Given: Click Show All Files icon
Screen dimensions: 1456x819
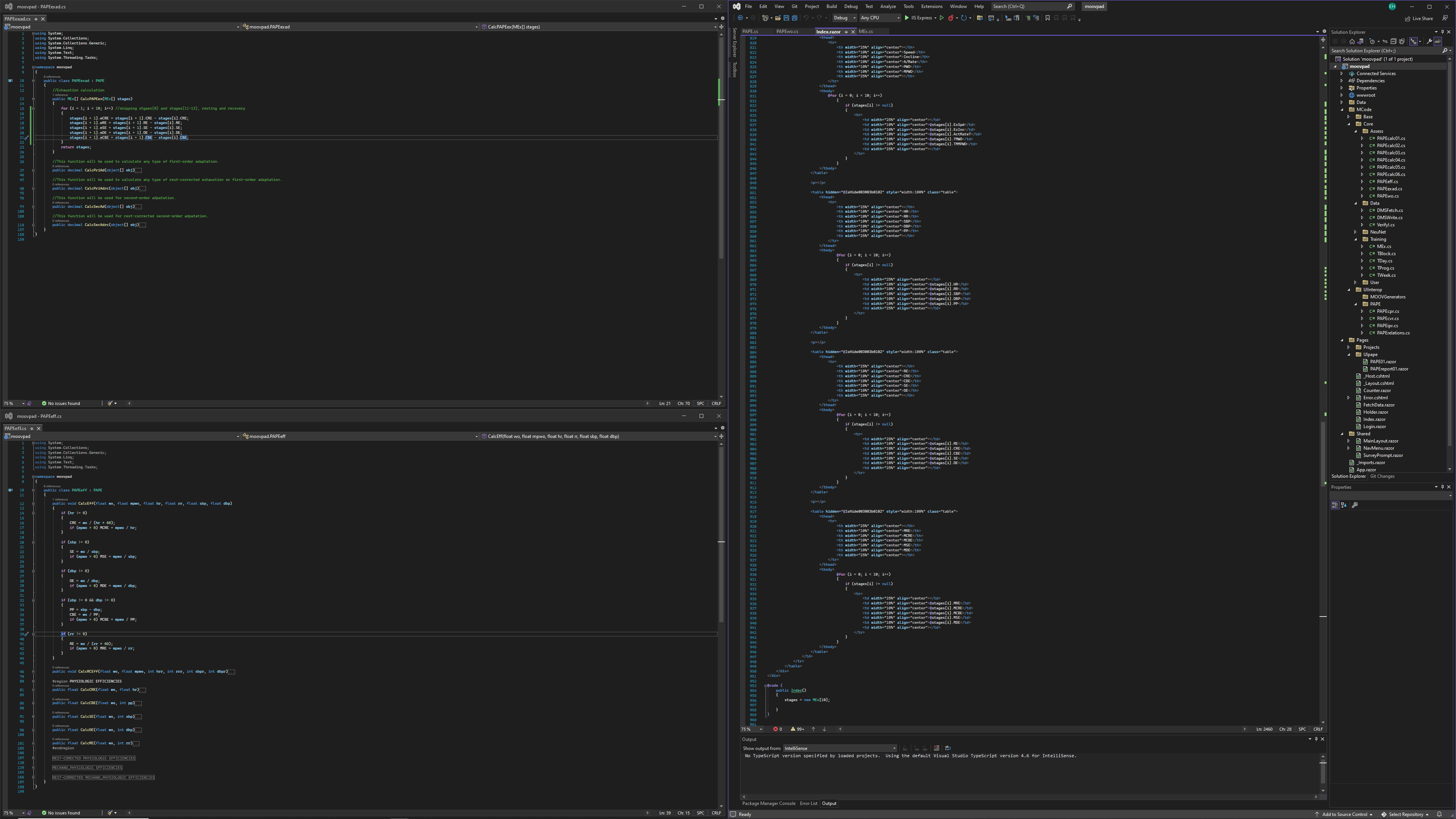Looking at the screenshot, I should [x=1402, y=41].
